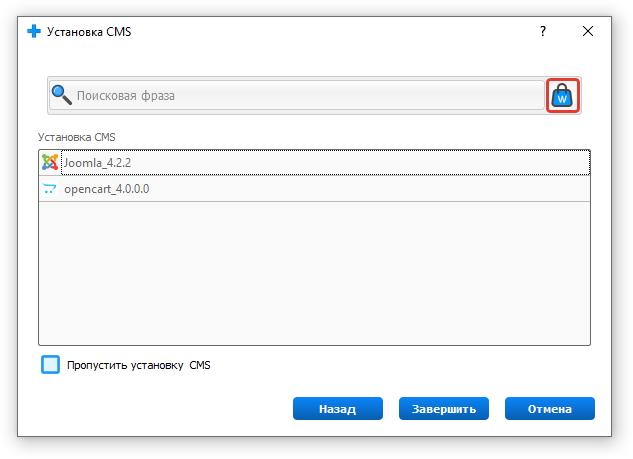This screenshot has width=633, height=459.
Task: Finish setup with the Завершить button
Action: coord(444,409)
